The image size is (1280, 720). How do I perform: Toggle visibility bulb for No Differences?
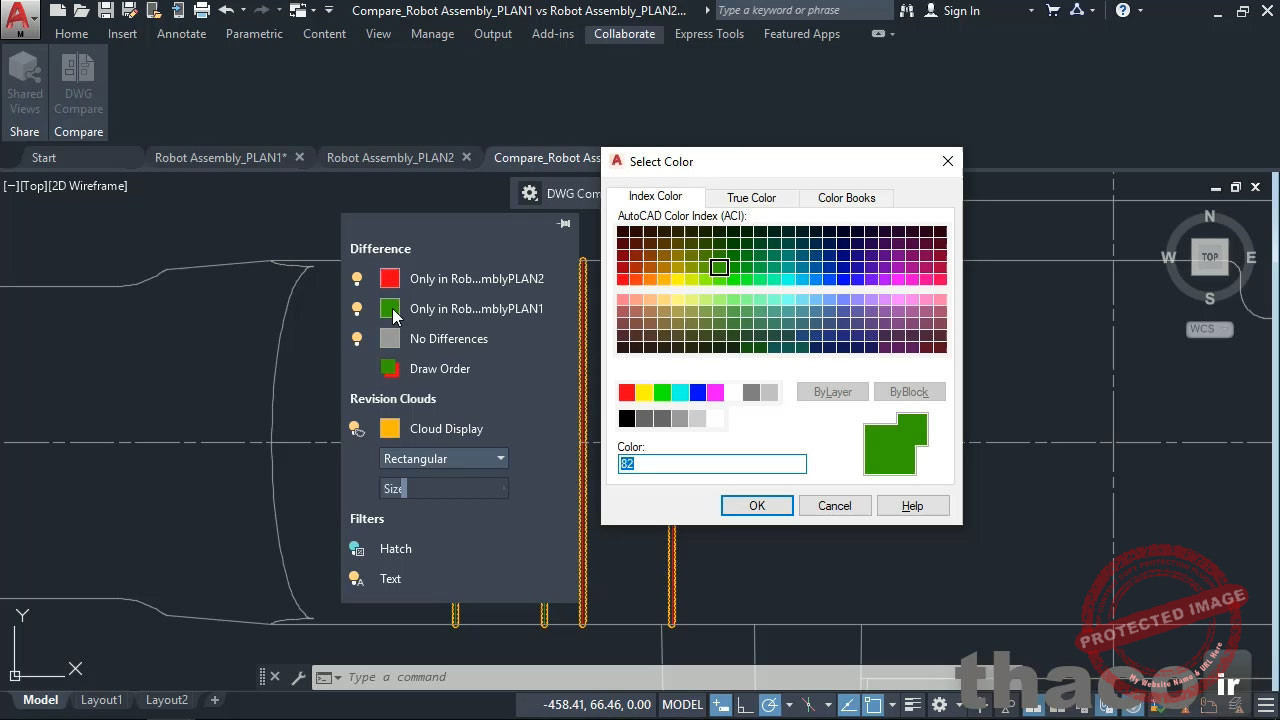pos(357,339)
